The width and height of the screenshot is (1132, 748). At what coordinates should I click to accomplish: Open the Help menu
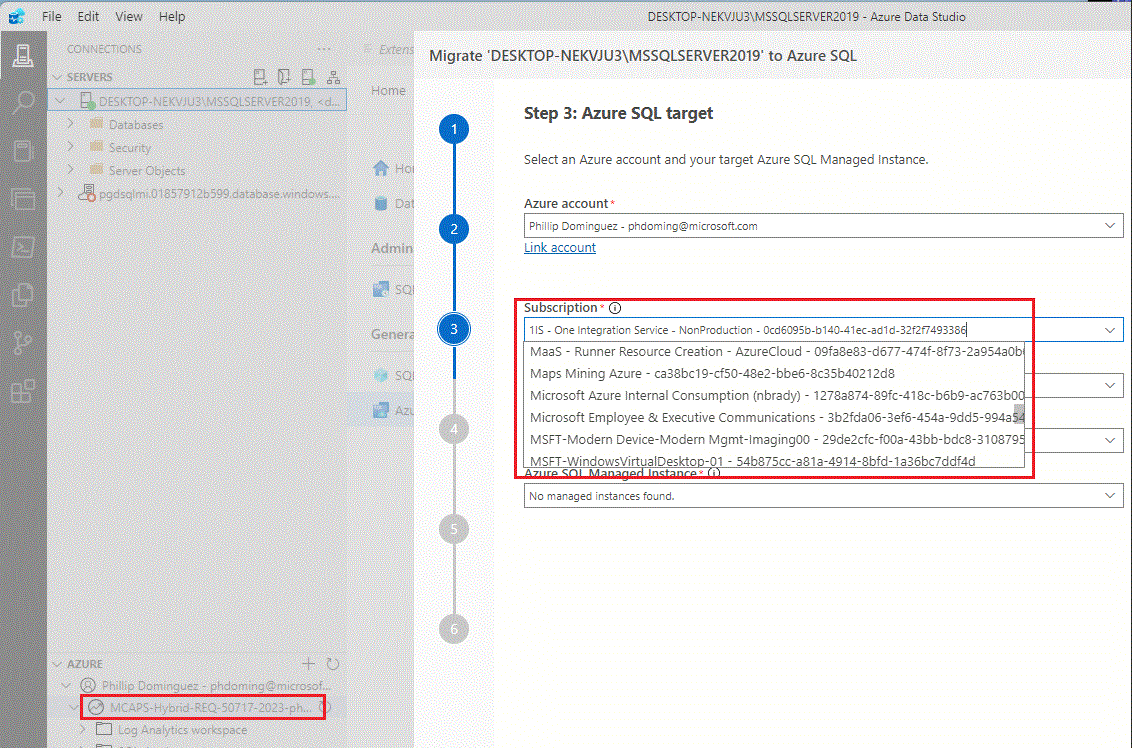tap(172, 16)
